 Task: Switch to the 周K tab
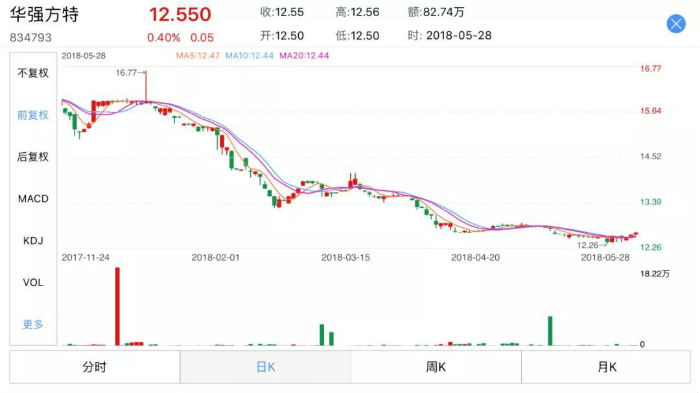[x=436, y=367]
